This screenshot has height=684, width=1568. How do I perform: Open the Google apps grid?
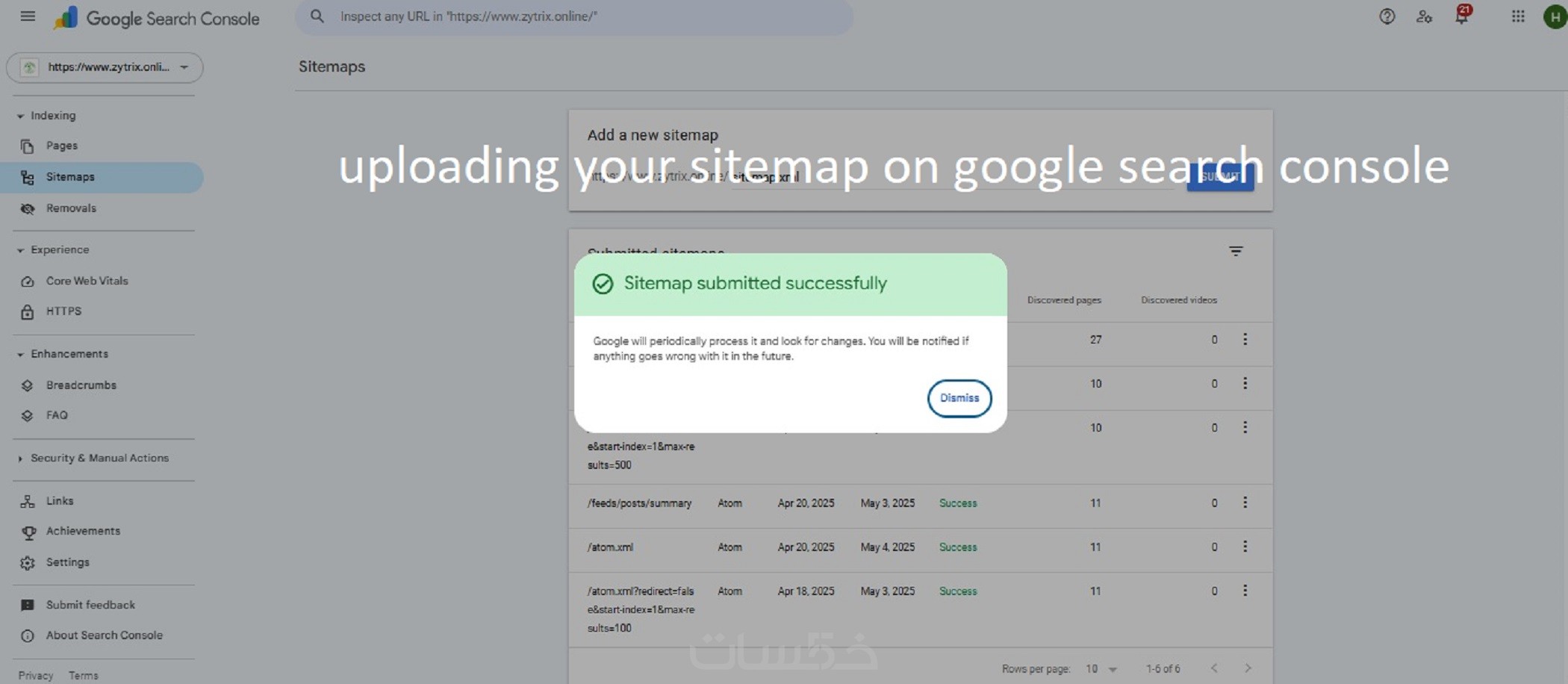(1518, 16)
